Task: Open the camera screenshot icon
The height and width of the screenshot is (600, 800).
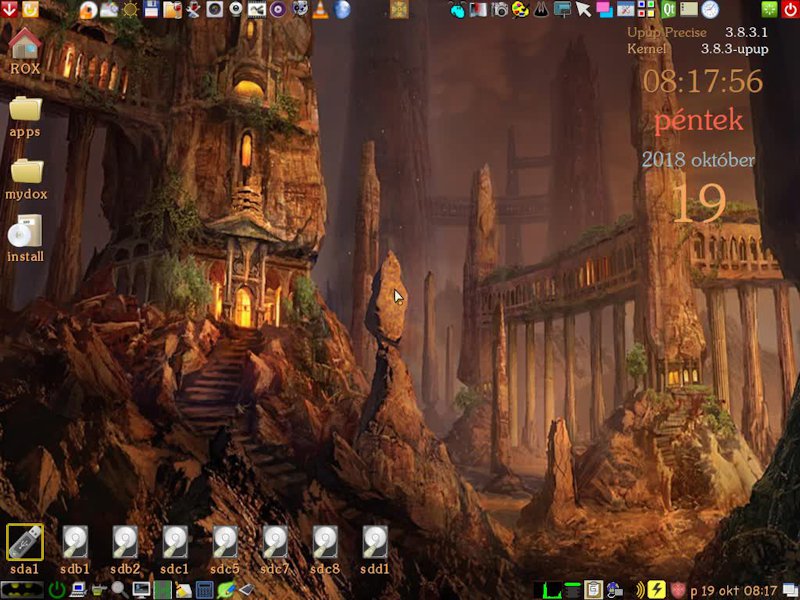Action: coord(499,10)
